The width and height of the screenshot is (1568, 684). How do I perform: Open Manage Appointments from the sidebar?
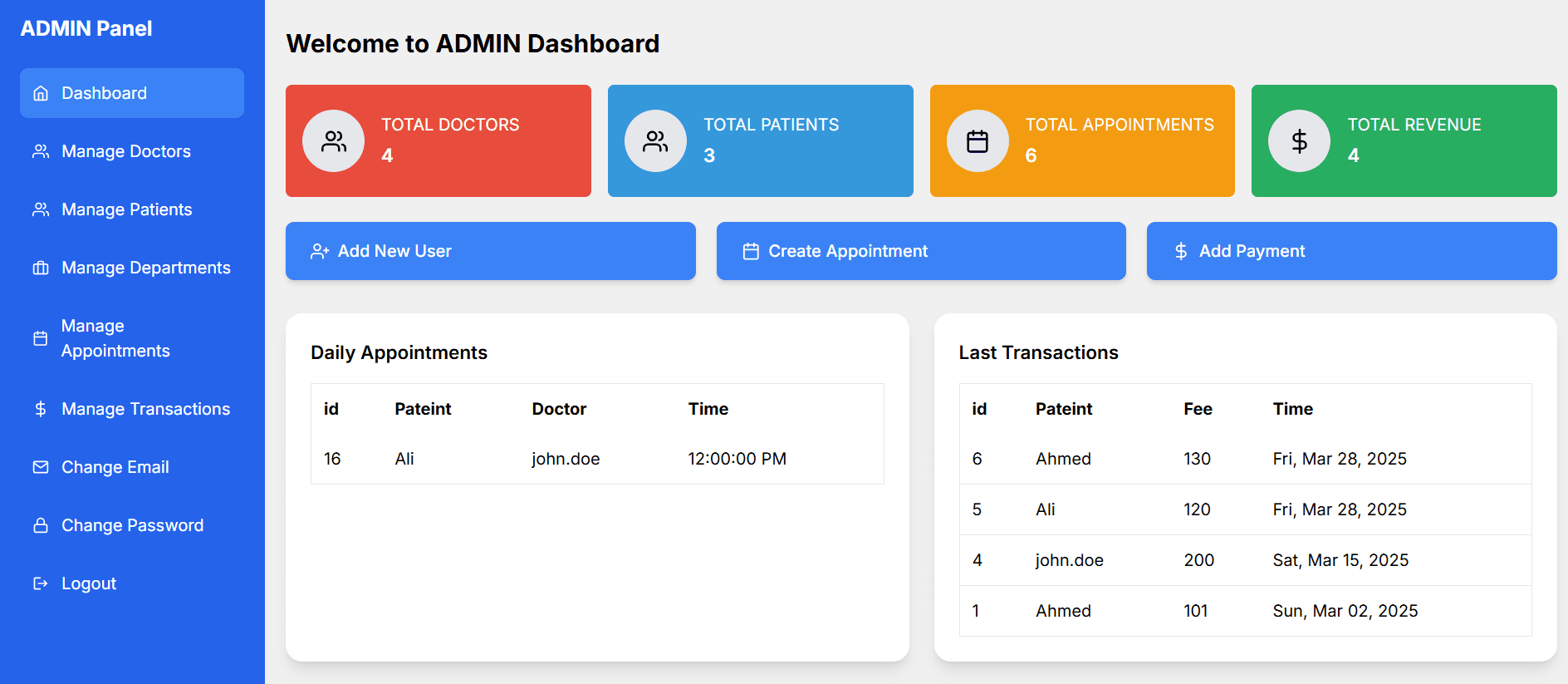[115, 338]
